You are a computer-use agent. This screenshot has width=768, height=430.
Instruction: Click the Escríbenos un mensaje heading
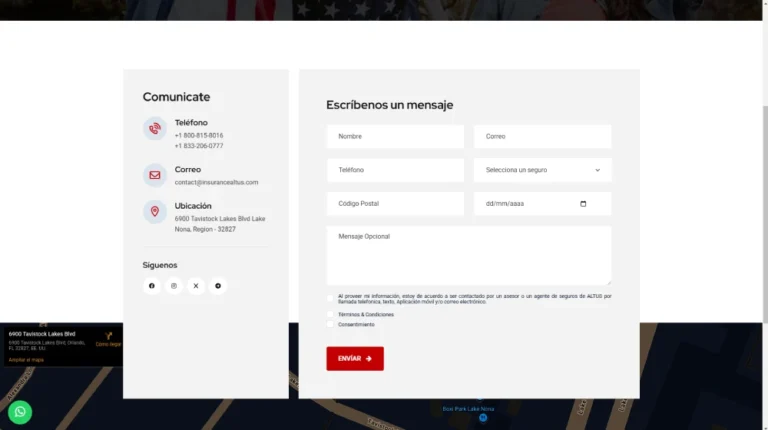390,105
